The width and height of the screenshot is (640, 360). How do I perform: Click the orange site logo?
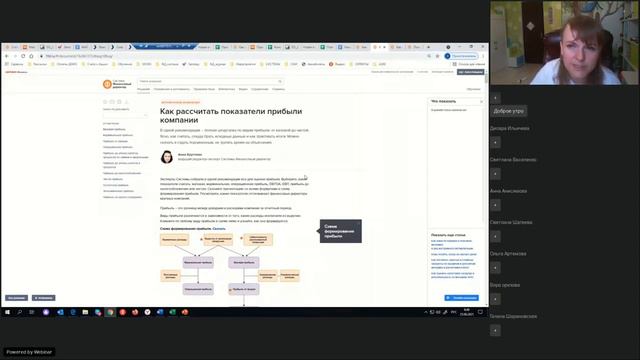(107, 84)
